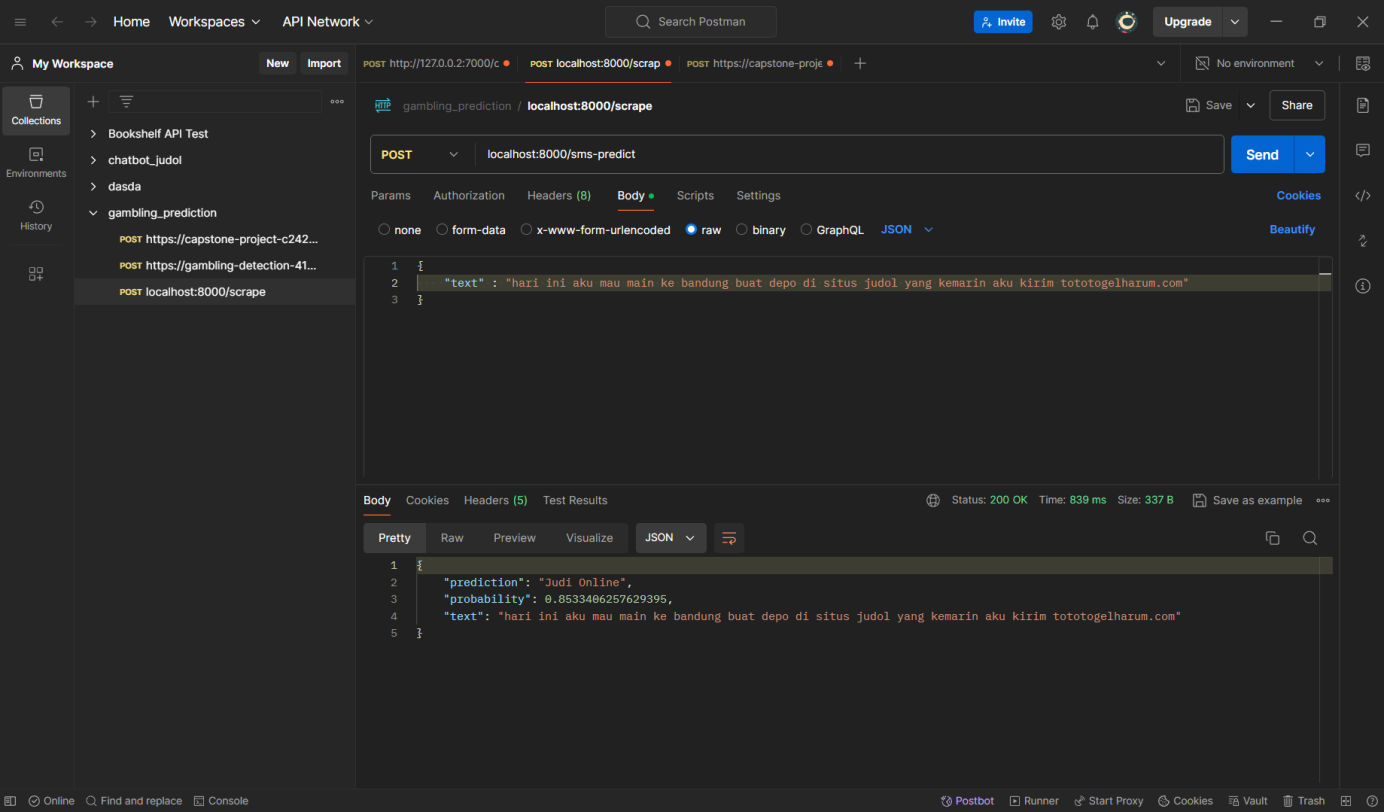The image size is (1384, 812).
Task: Open the History sidebar panel
Action: [36, 215]
